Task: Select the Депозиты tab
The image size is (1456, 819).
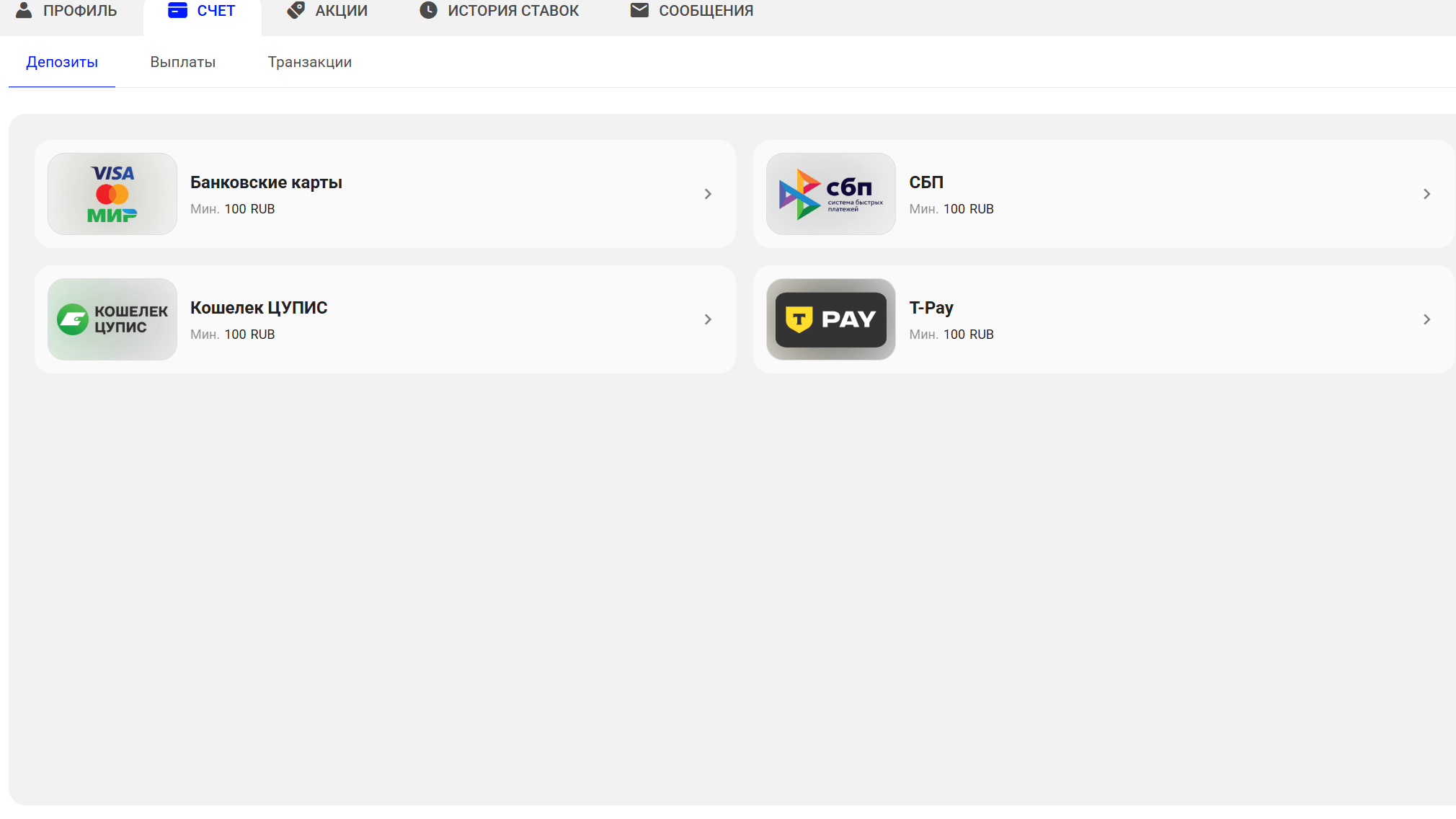Action: coord(62,62)
